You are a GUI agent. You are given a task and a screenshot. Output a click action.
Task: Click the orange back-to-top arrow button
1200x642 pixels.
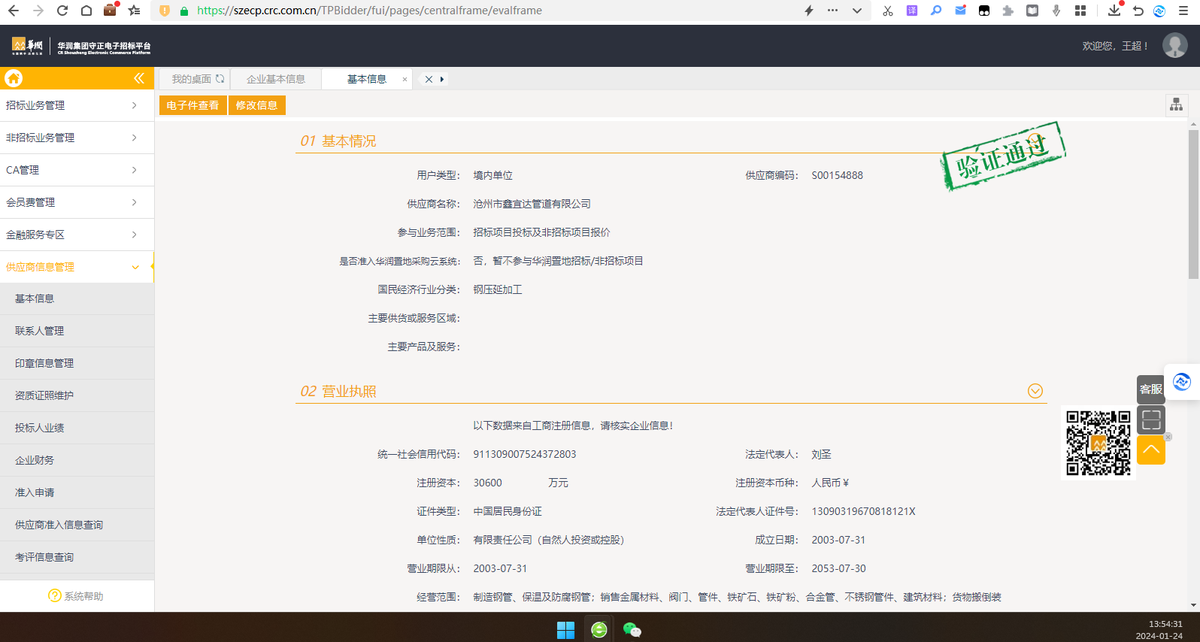(1151, 450)
